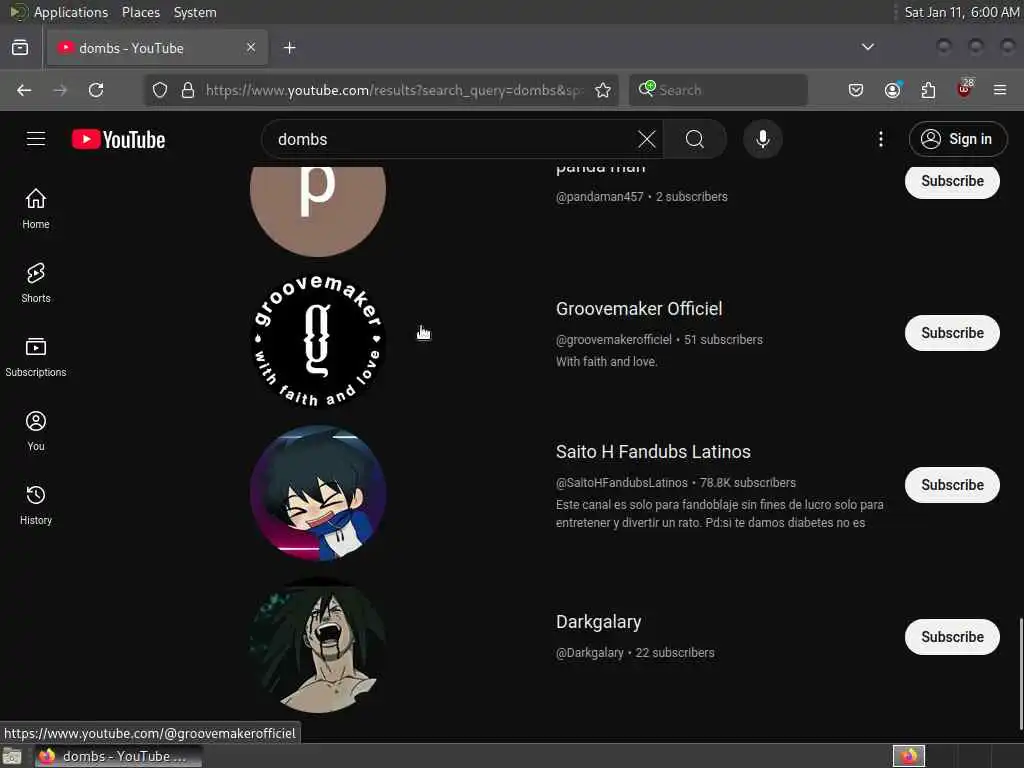Open the Pocket save icon
This screenshot has height=768, width=1024.
click(x=856, y=90)
